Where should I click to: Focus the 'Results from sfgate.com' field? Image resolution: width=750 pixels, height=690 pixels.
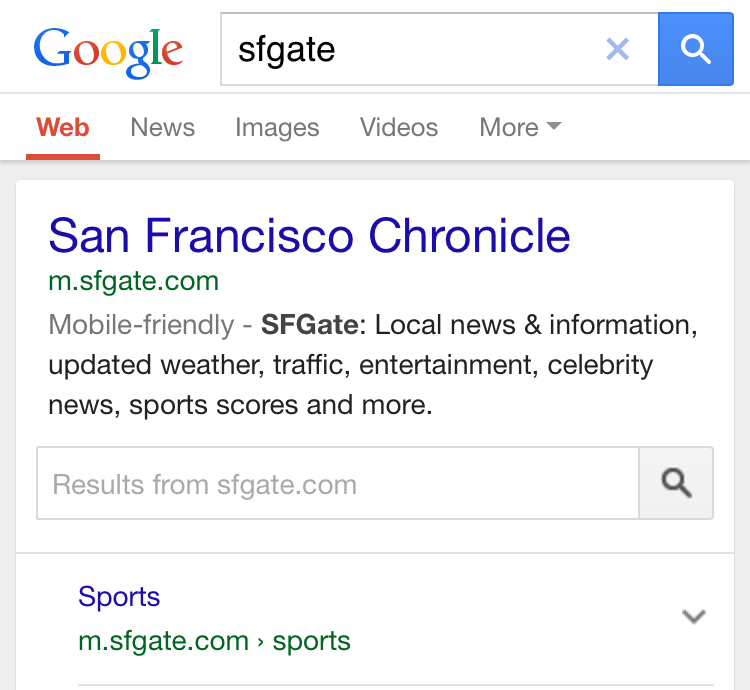click(338, 484)
